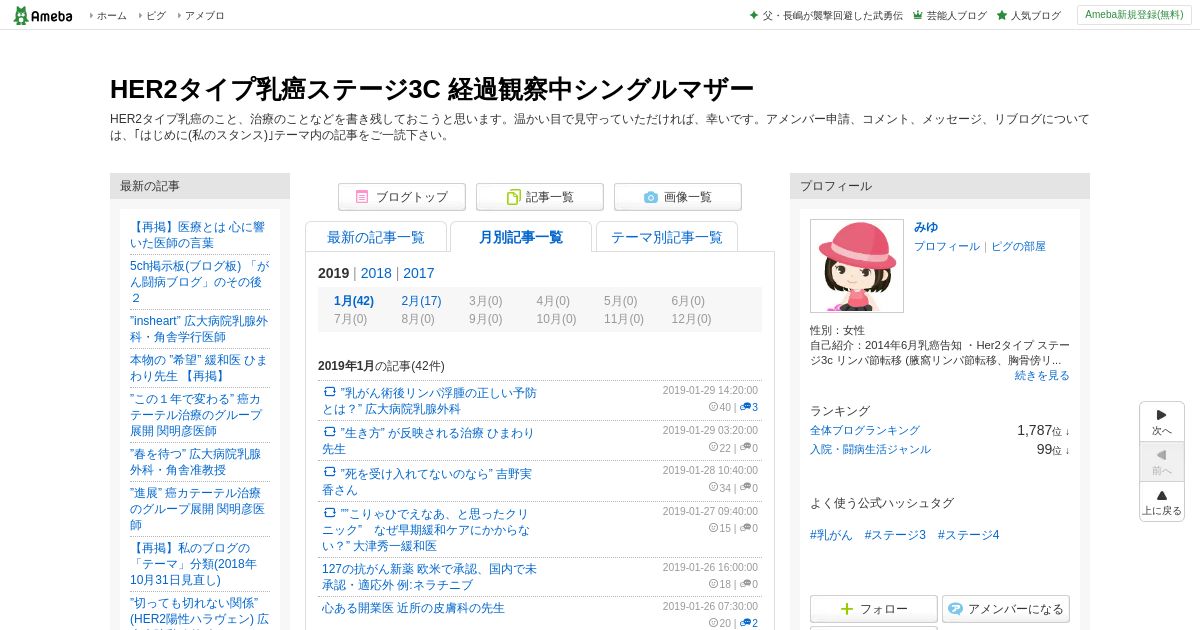Click the comment count 2 on 2019-01-26 07:30 article

click(749, 623)
